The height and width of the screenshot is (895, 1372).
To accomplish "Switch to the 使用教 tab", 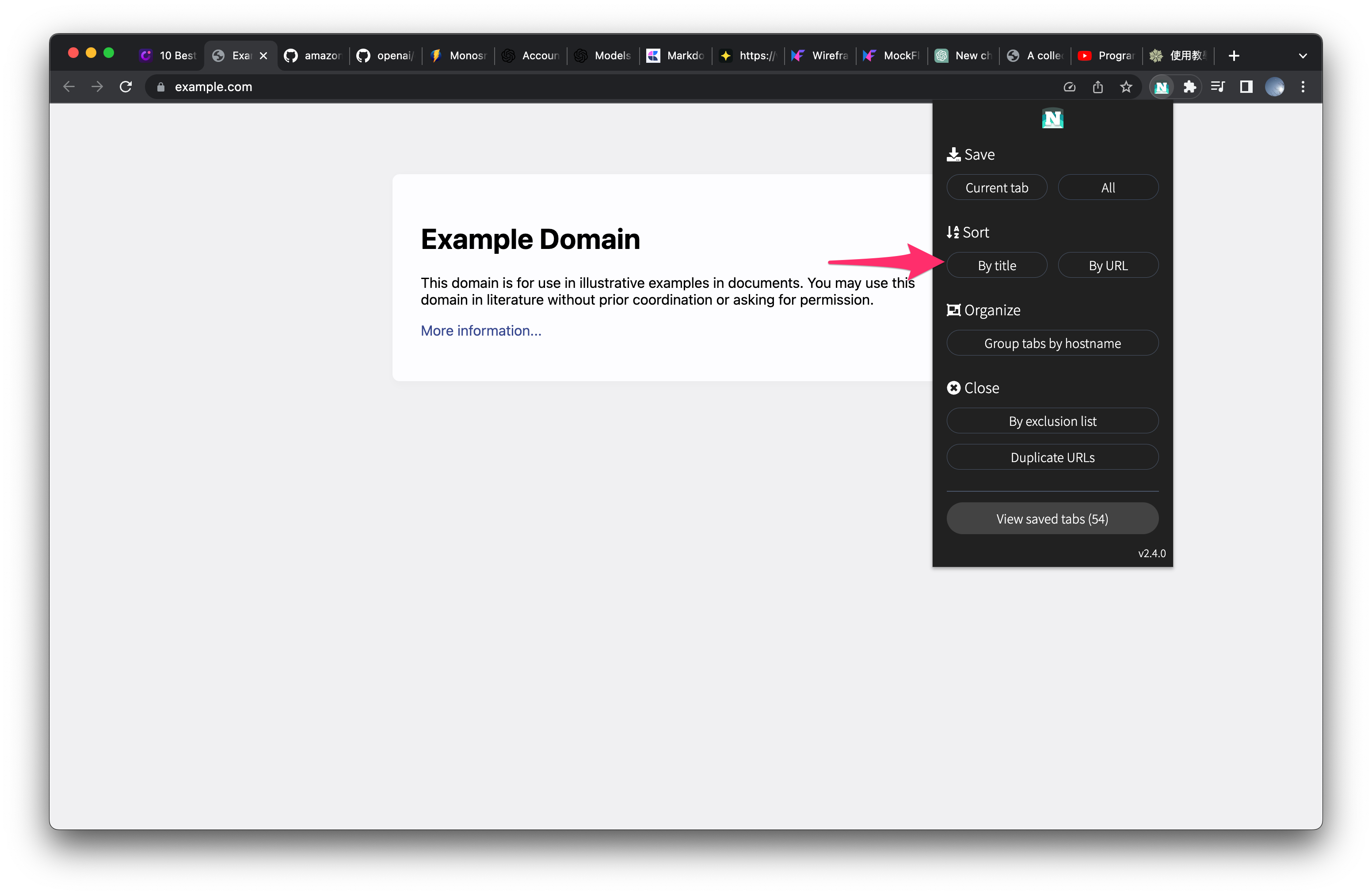I will click(1179, 55).
